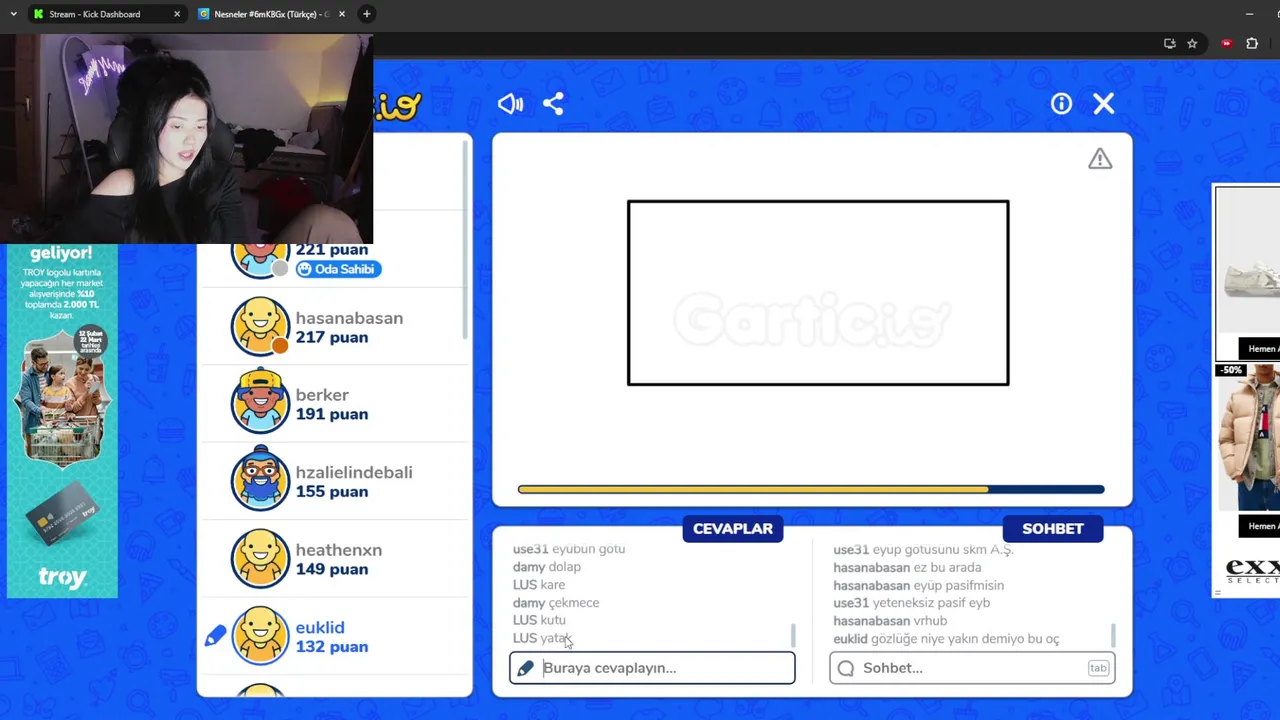
Task: Click the '217 puan' score text
Action: pos(332,337)
